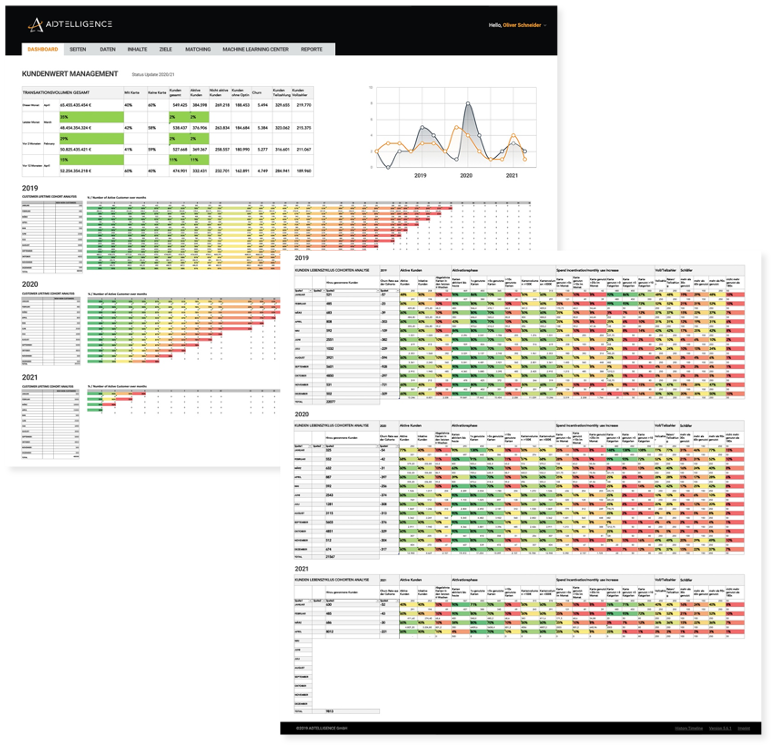This screenshot has height=747, width=775.
Task: Open first filter dropdown in 2021 Kunden table
Action: 310,601
